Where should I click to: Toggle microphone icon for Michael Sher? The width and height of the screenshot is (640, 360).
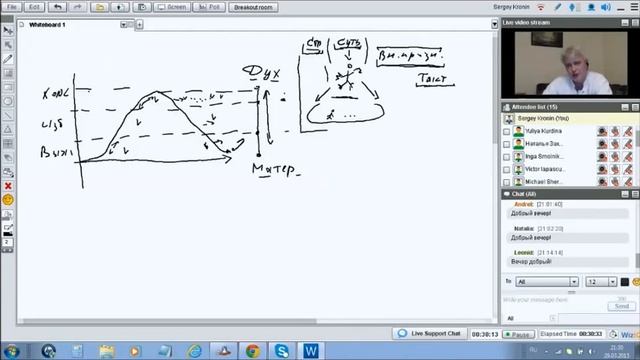602,182
